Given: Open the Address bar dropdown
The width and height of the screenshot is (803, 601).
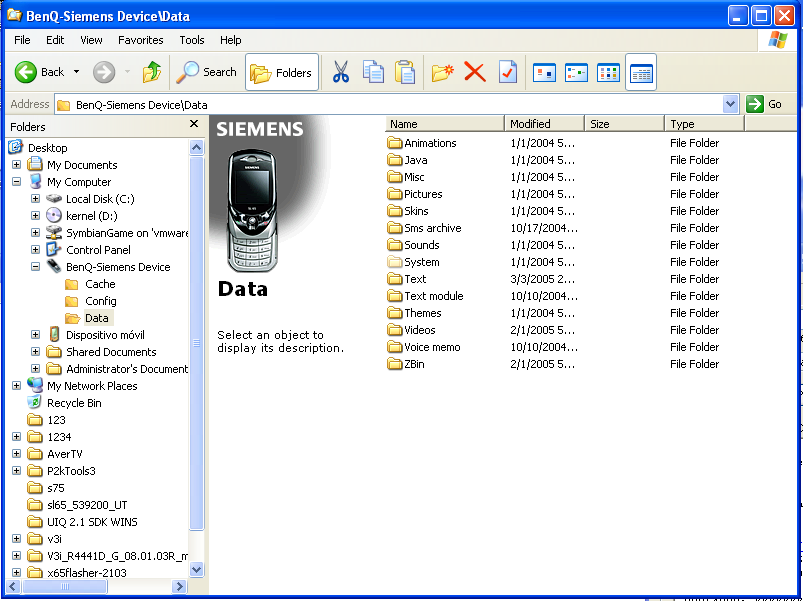Looking at the screenshot, I should pyautogui.click(x=730, y=104).
